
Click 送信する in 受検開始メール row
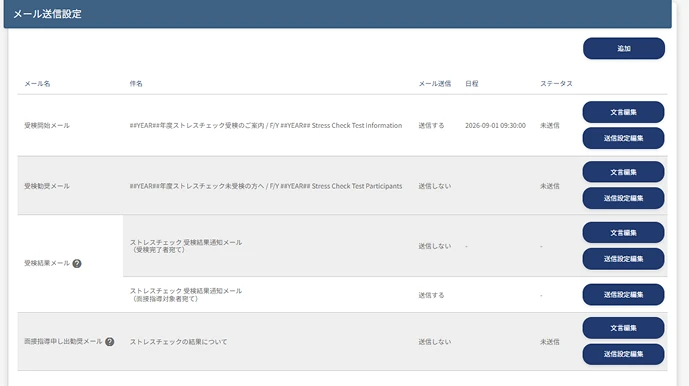[x=431, y=125]
